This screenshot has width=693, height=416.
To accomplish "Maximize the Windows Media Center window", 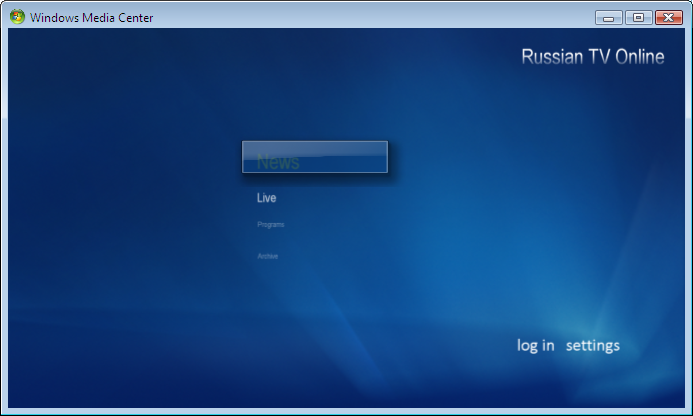I will tap(638, 18).
